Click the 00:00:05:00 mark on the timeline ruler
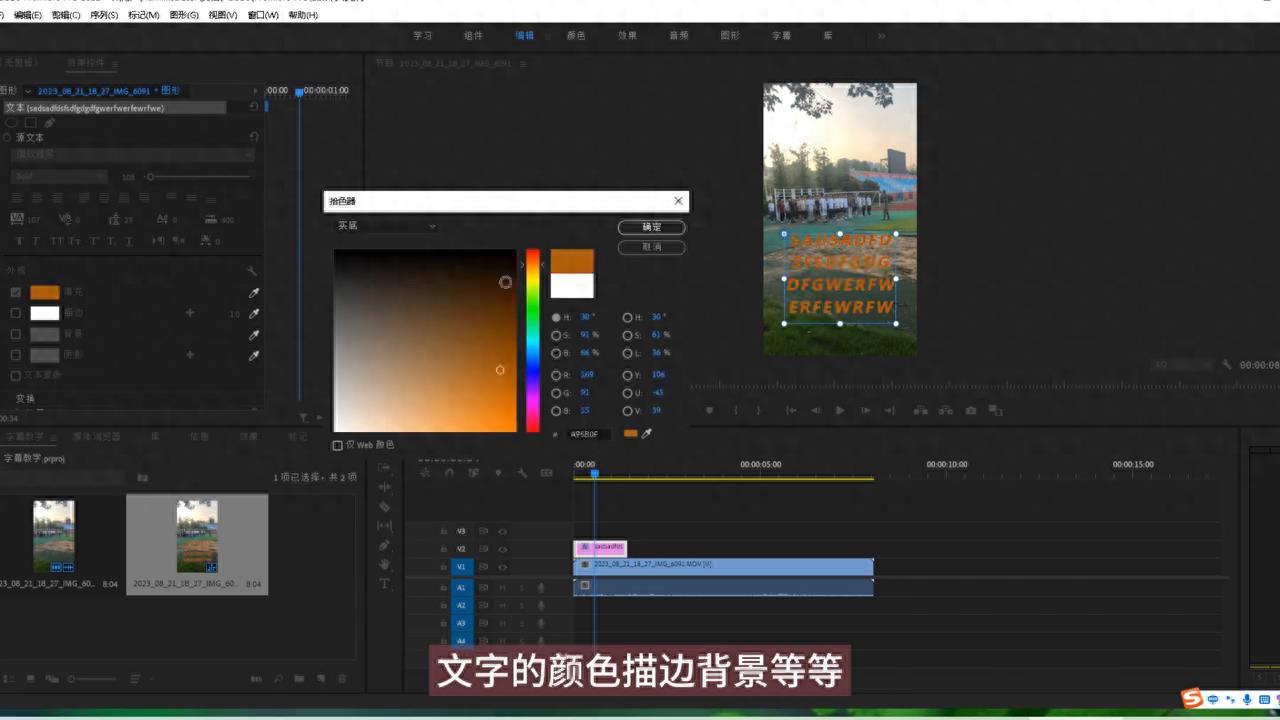 [761, 465]
